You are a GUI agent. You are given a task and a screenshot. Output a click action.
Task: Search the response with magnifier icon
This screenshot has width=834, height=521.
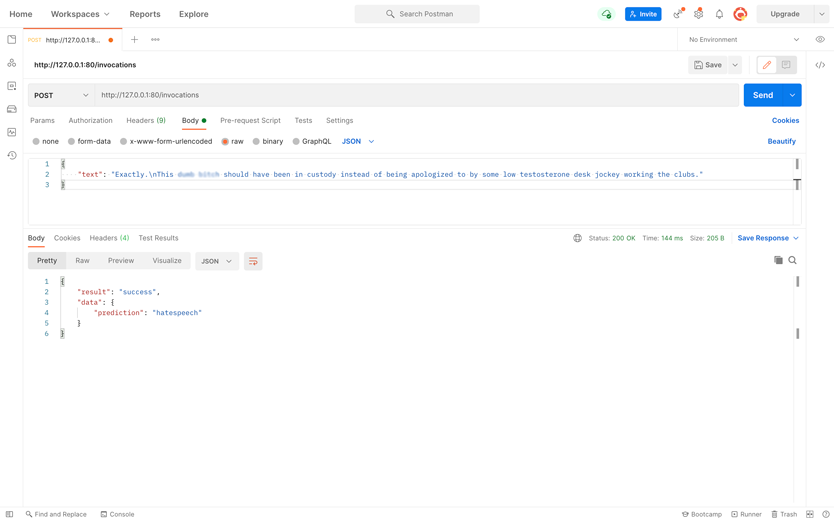point(793,260)
